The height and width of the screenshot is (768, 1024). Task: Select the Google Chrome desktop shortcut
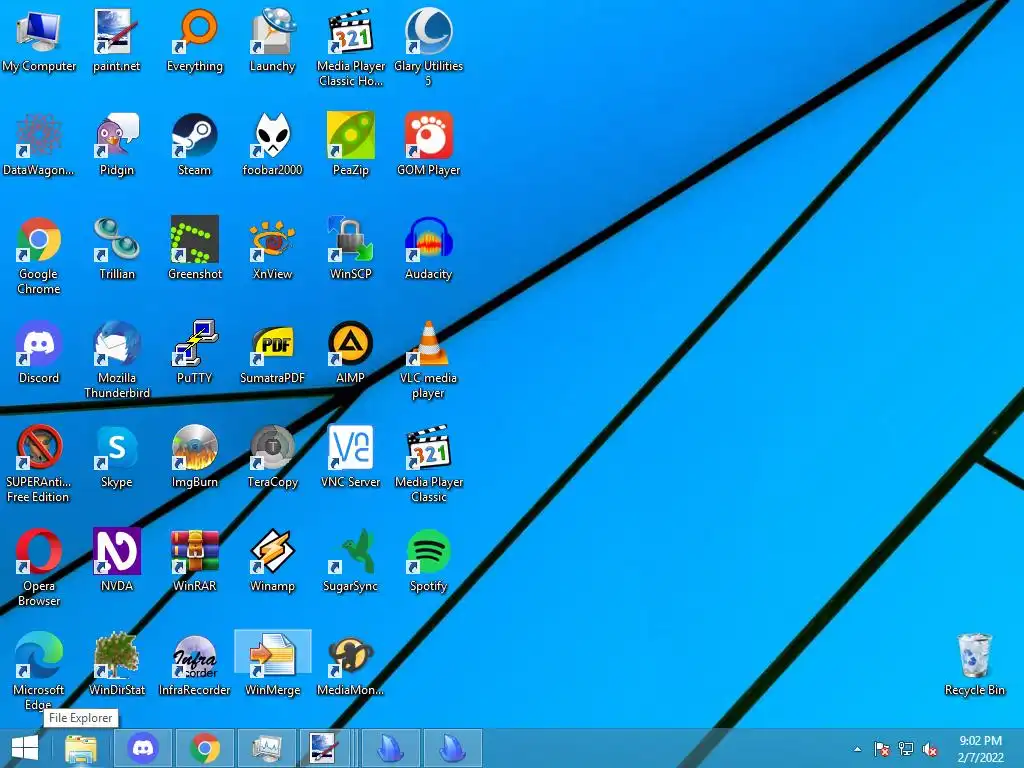tap(39, 255)
